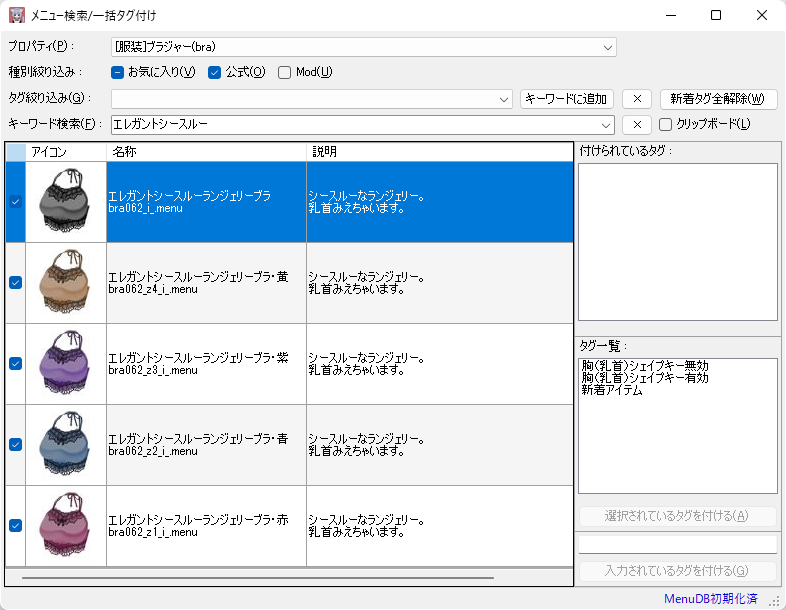The image size is (786, 610).
Task: Click the X button beside keyword search field
Action: point(637,125)
